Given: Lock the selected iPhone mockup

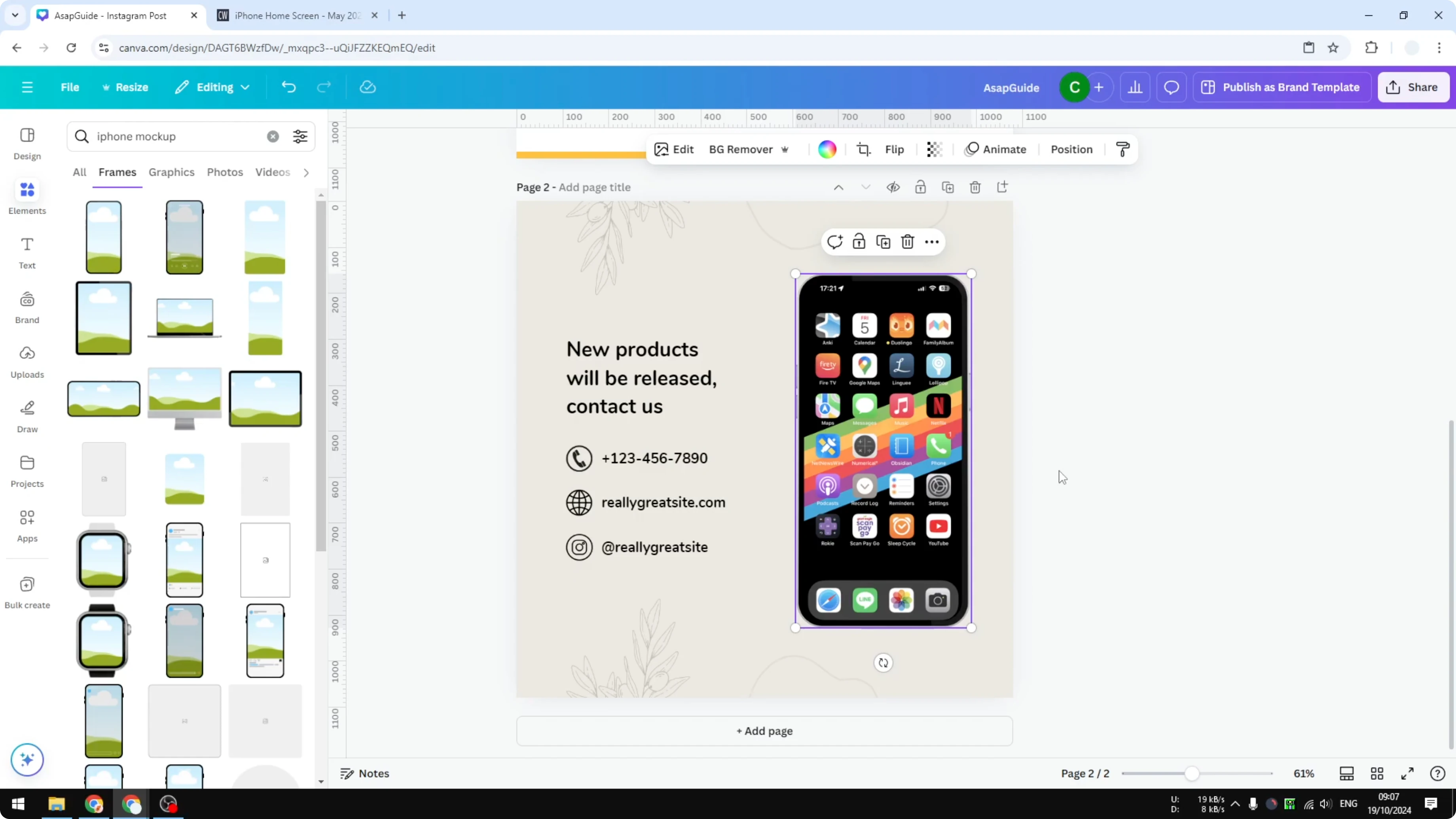Looking at the screenshot, I should coord(859,241).
